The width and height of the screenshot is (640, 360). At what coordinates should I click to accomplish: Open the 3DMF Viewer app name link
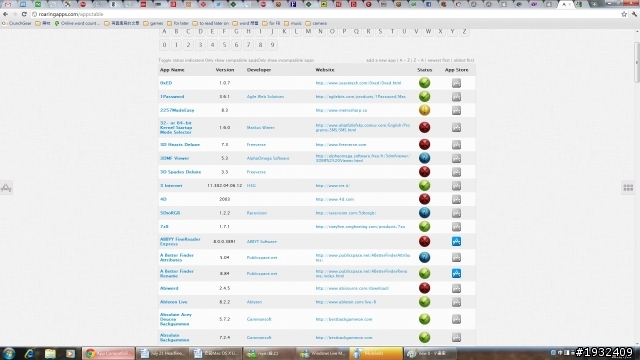pyautogui.click(x=174, y=158)
